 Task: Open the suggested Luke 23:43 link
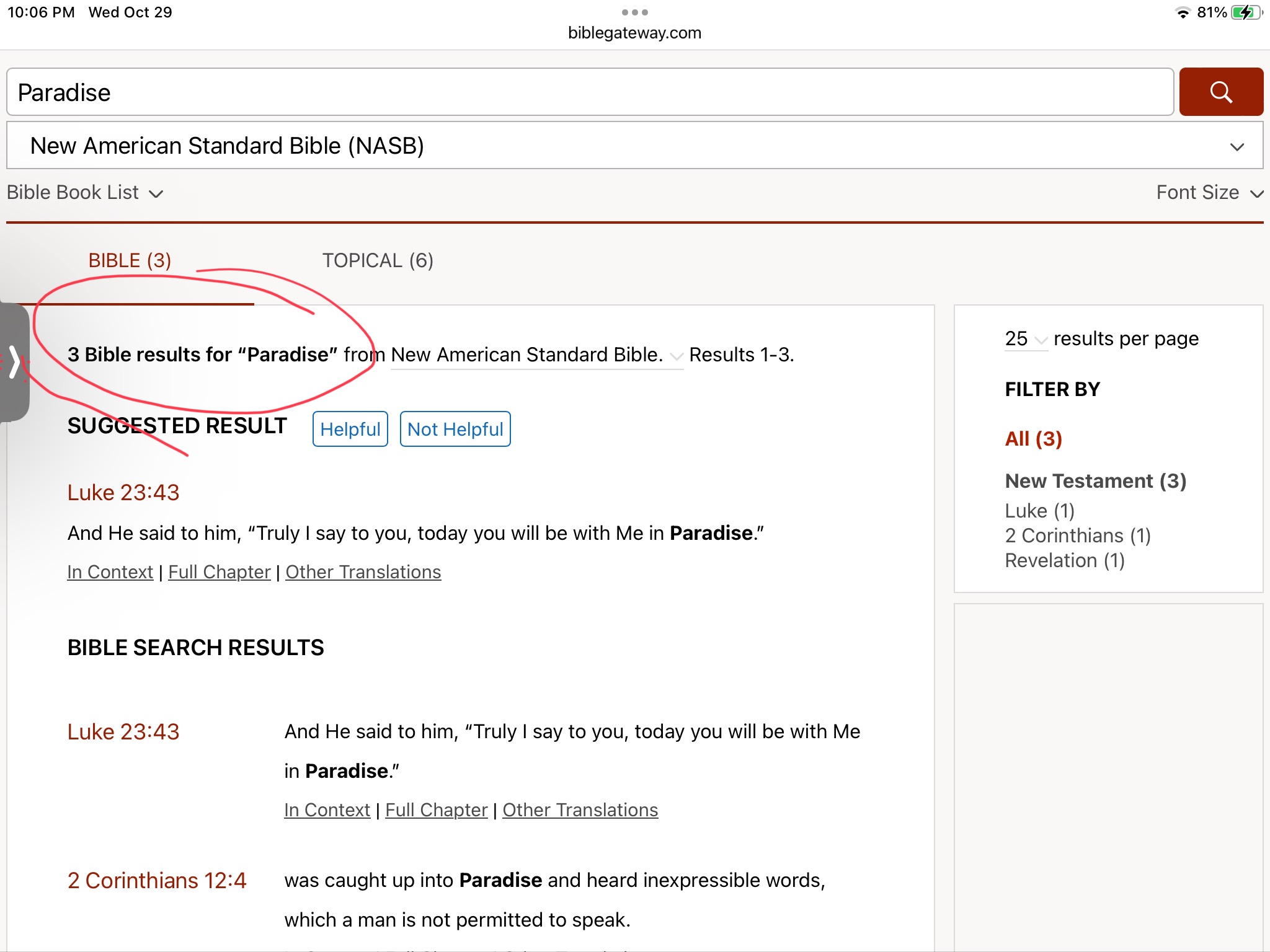(123, 493)
